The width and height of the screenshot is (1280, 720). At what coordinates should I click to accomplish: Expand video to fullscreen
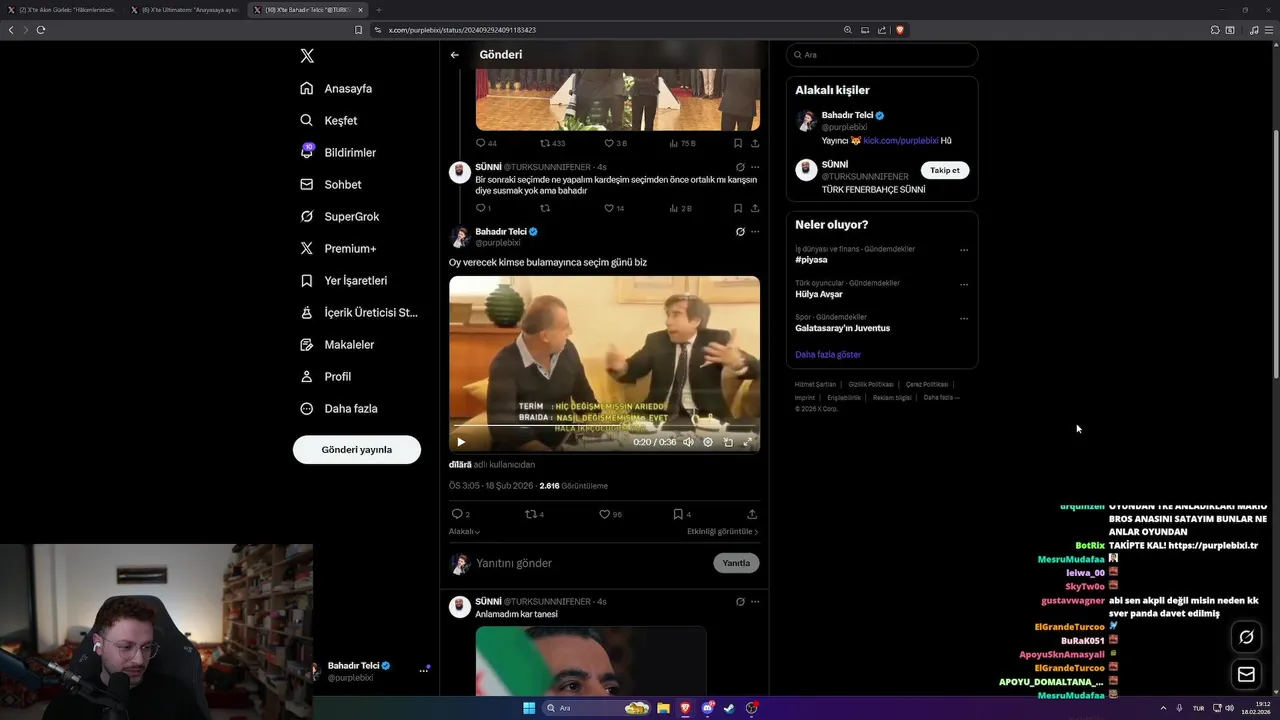(x=747, y=442)
